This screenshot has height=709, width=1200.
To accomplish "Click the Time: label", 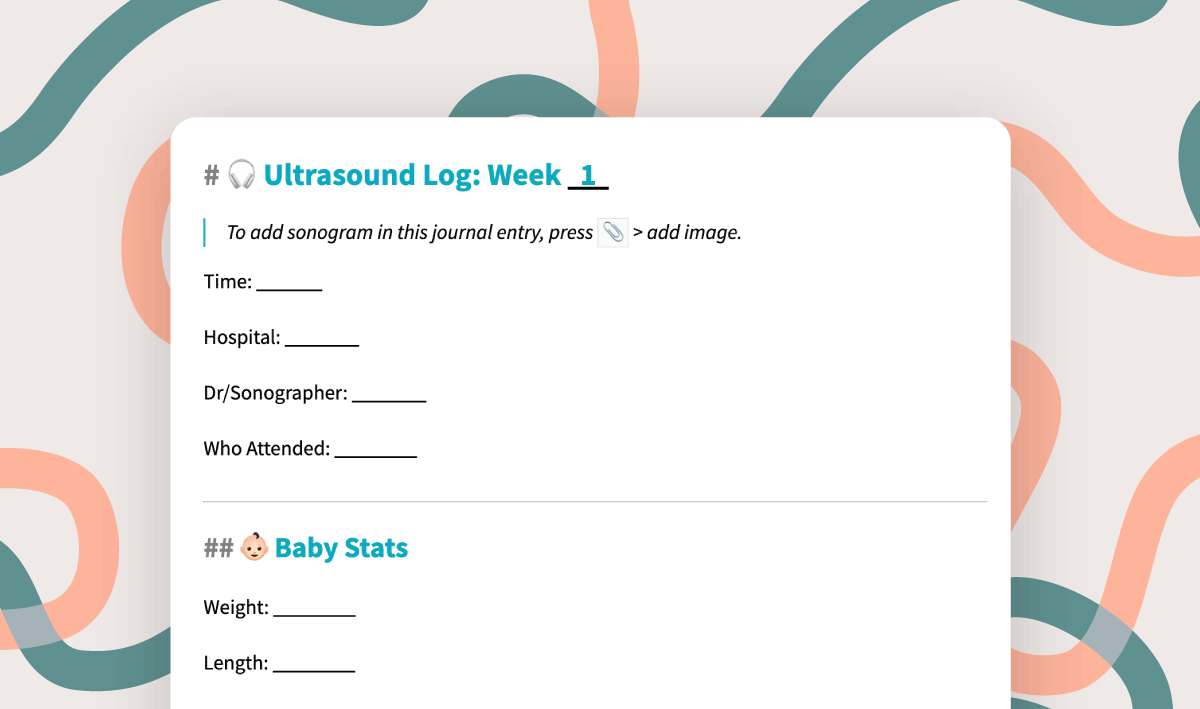I will point(227,282).
